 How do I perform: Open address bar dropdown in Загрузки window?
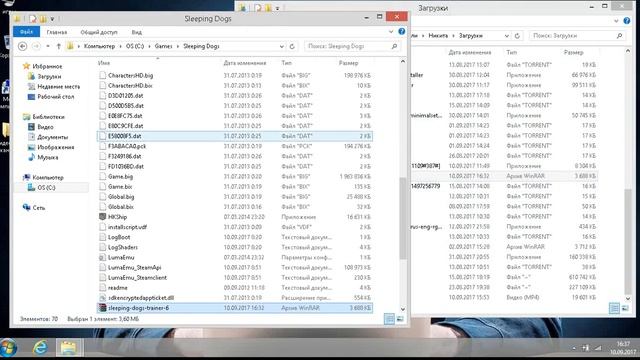(x=507, y=36)
